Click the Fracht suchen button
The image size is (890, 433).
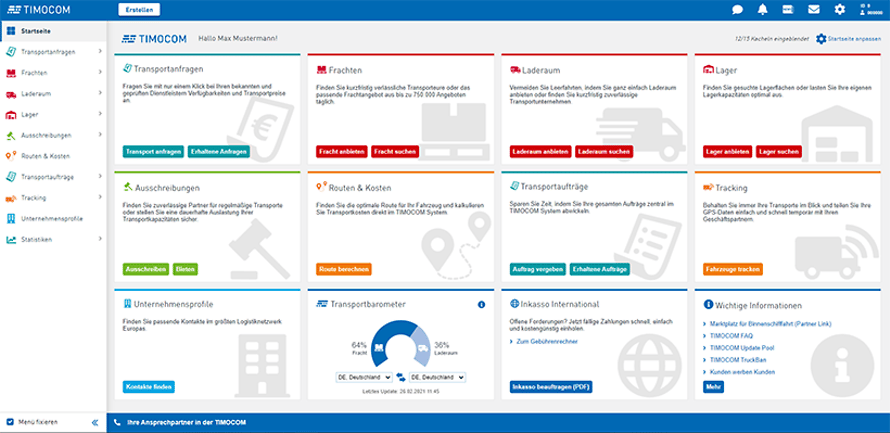pyautogui.click(x=395, y=152)
